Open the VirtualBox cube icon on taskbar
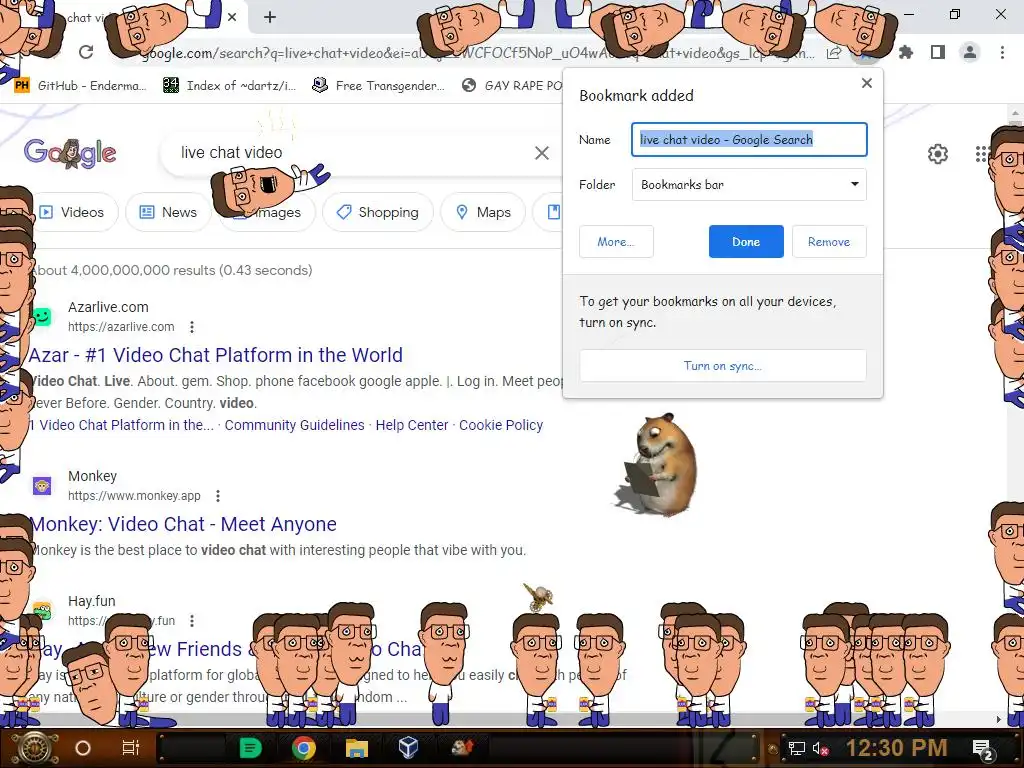1024x768 pixels. tap(408, 748)
